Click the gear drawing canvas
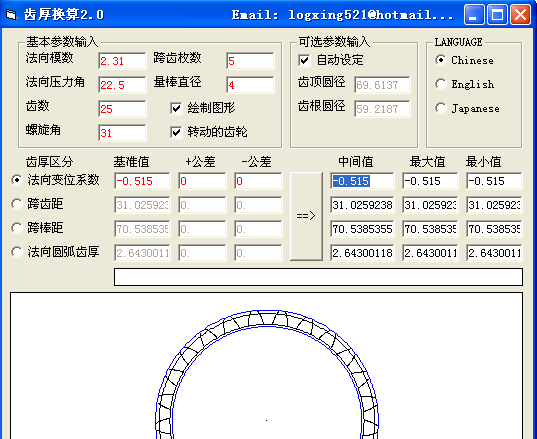The width and height of the screenshot is (537, 439). [x=266, y=366]
